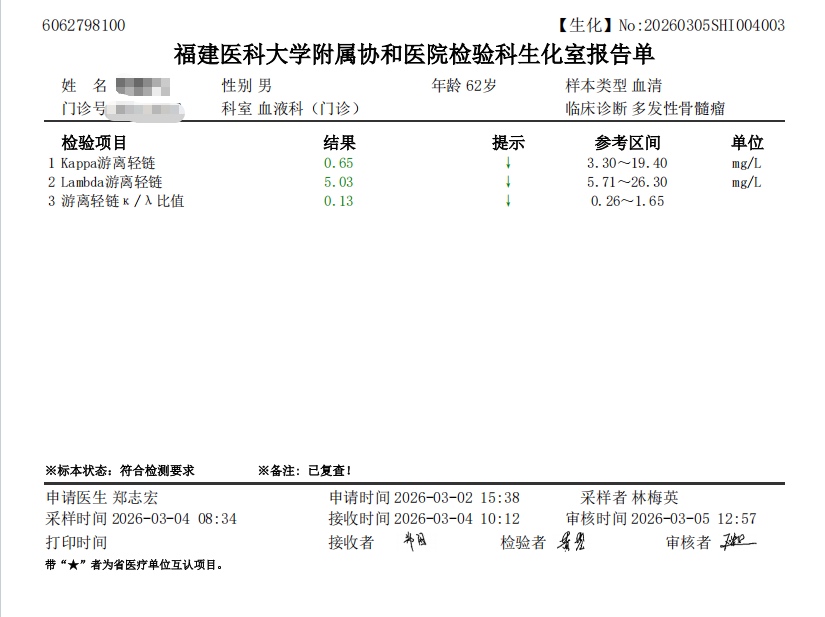825x617 pixels.
Task: Click the ★ mutual recognition footnote
Action: point(135,565)
